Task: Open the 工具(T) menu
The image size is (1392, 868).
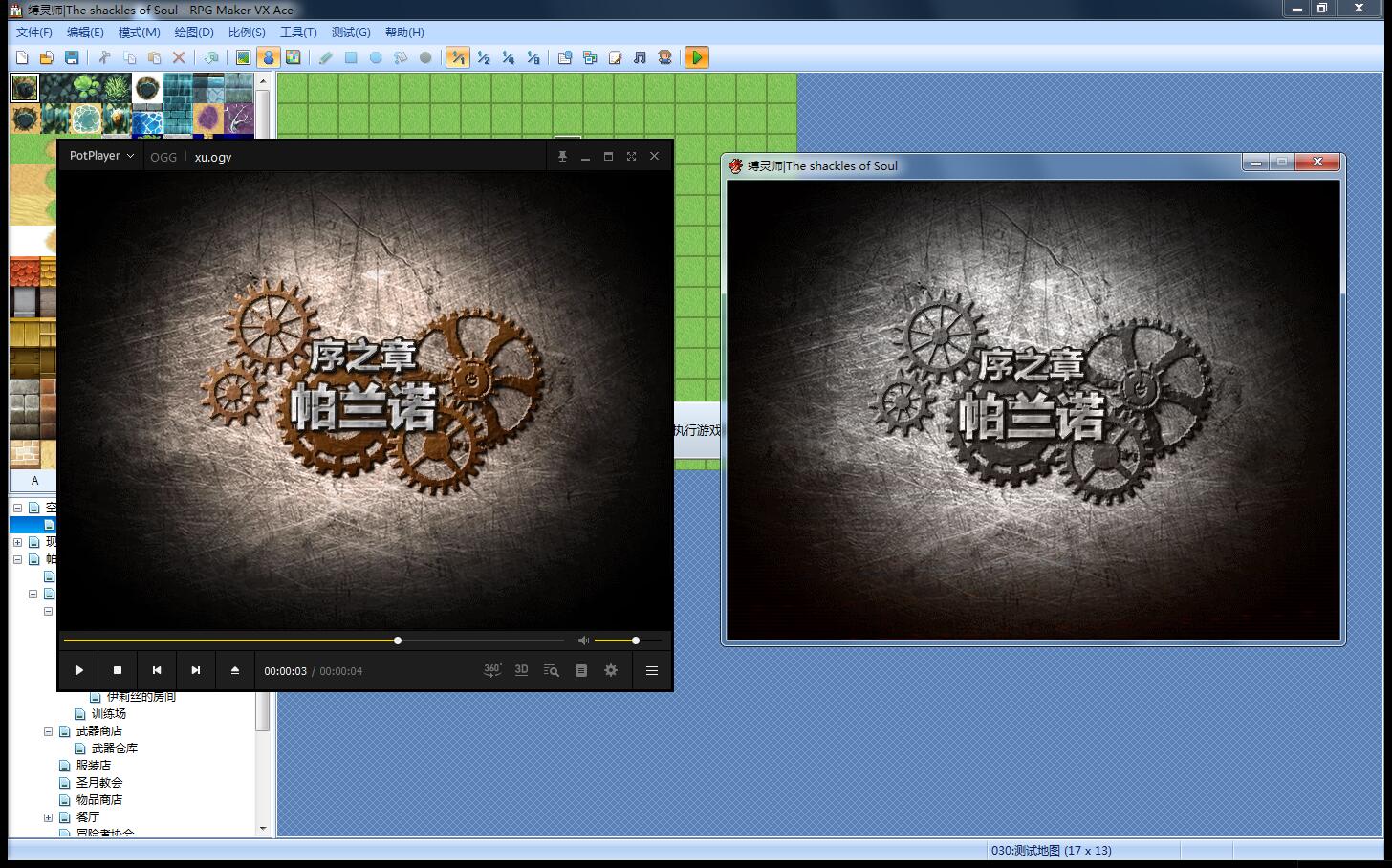Action: (298, 33)
